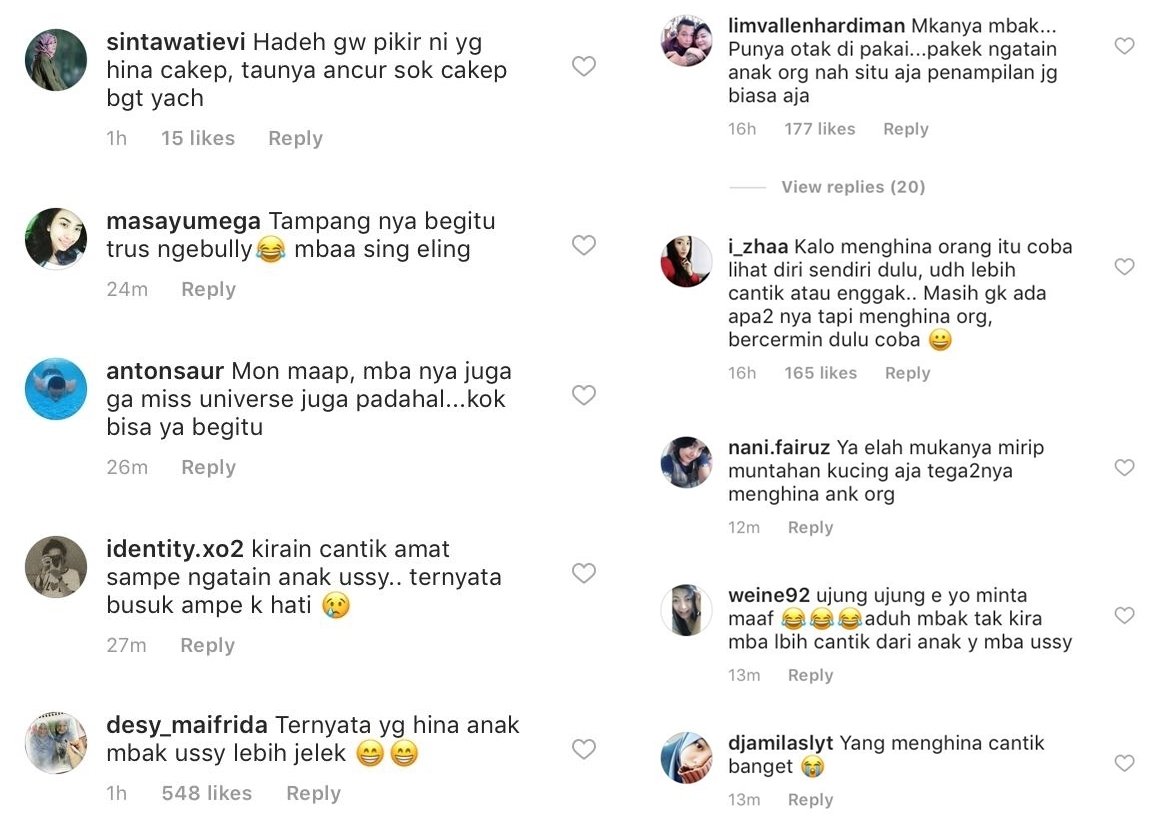Image resolution: width=1171 pixels, height=826 pixels.
Task: Like desy_maifrida's comment with heart icon
Action: [583, 749]
